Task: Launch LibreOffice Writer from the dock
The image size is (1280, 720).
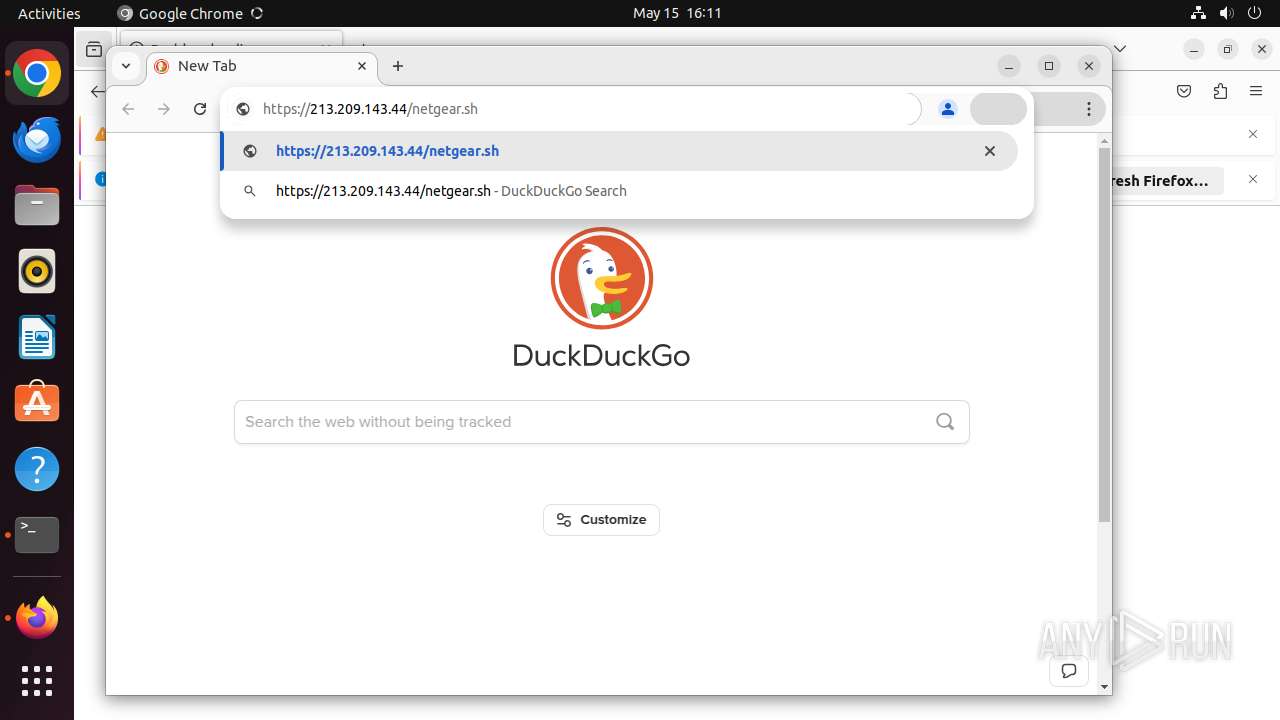Action: [37, 337]
